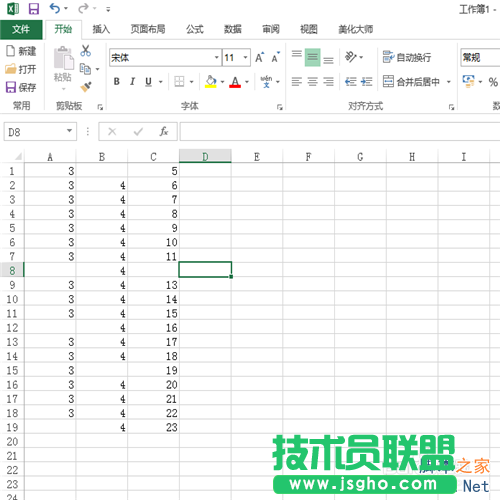Viewport: 500px width, 500px height.
Task: Click inside the formula bar field
Action: pos(339,132)
